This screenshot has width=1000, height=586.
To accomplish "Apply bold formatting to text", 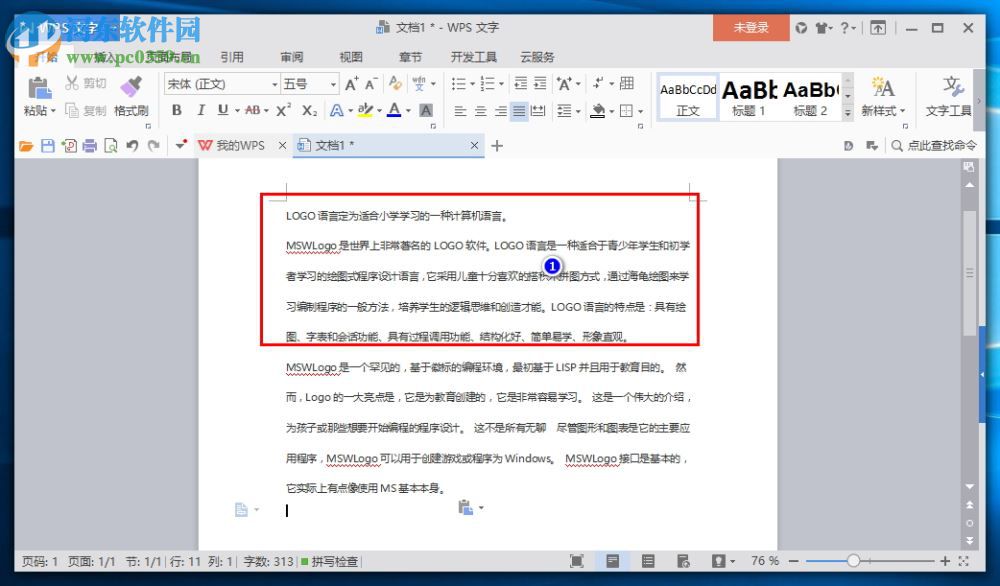I will (x=177, y=110).
